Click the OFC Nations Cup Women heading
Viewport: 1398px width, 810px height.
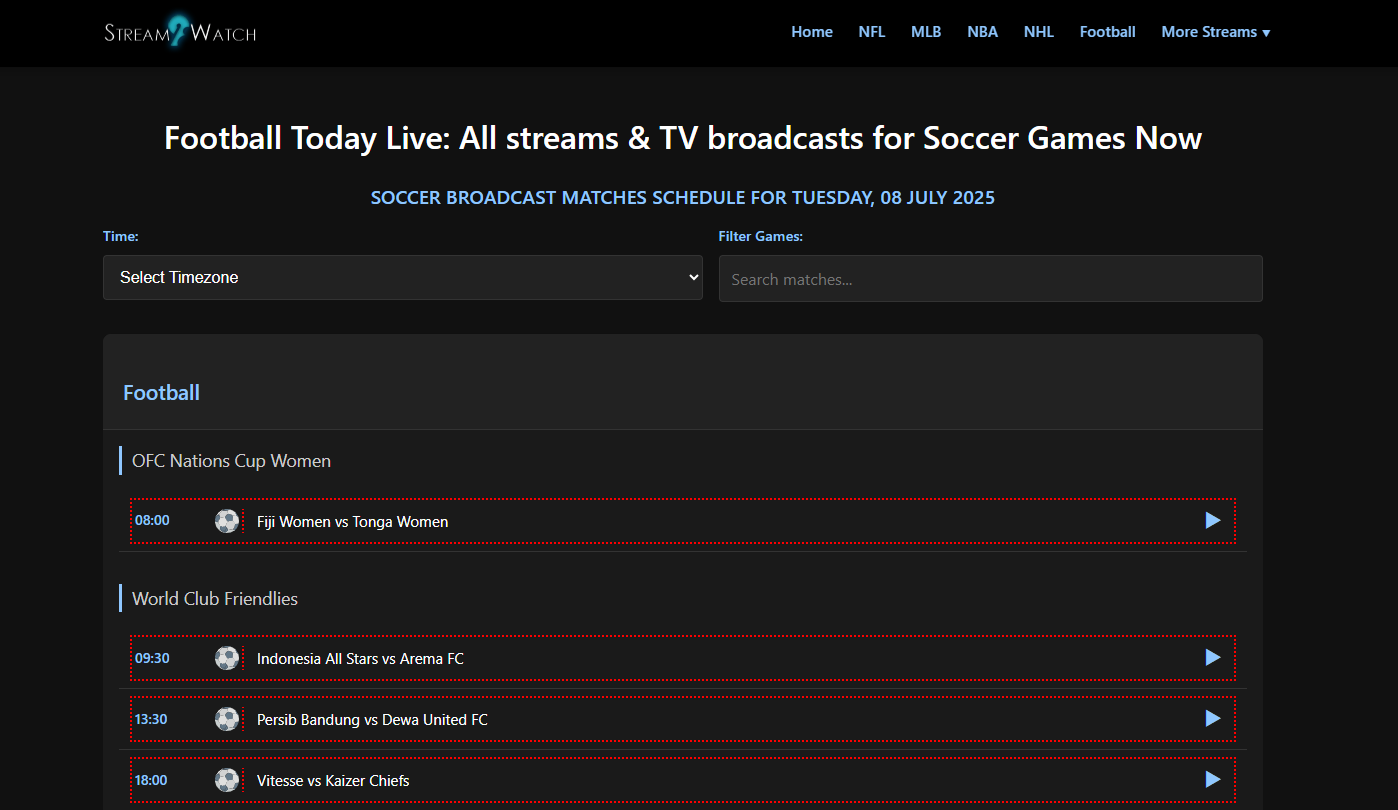coord(231,461)
